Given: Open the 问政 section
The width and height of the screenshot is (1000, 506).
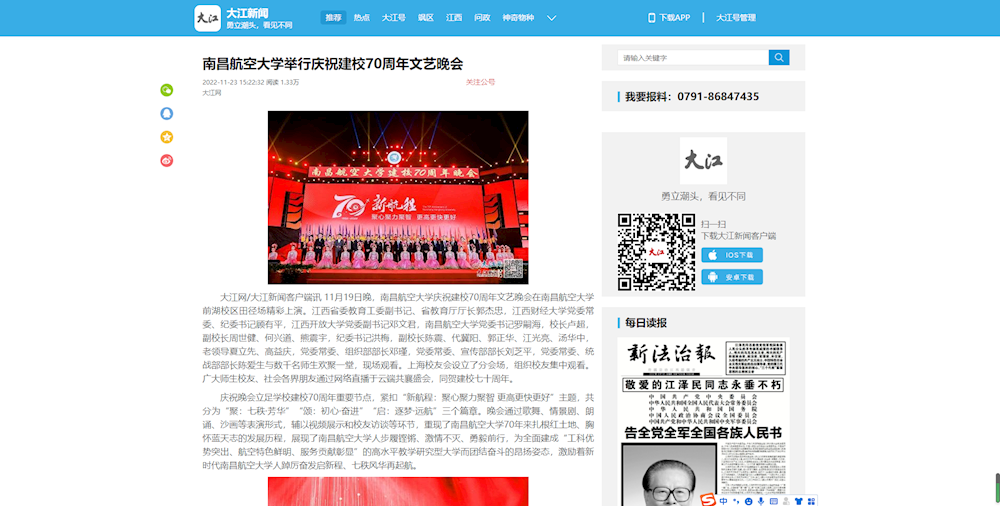Looking at the screenshot, I should [x=482, y=18].
